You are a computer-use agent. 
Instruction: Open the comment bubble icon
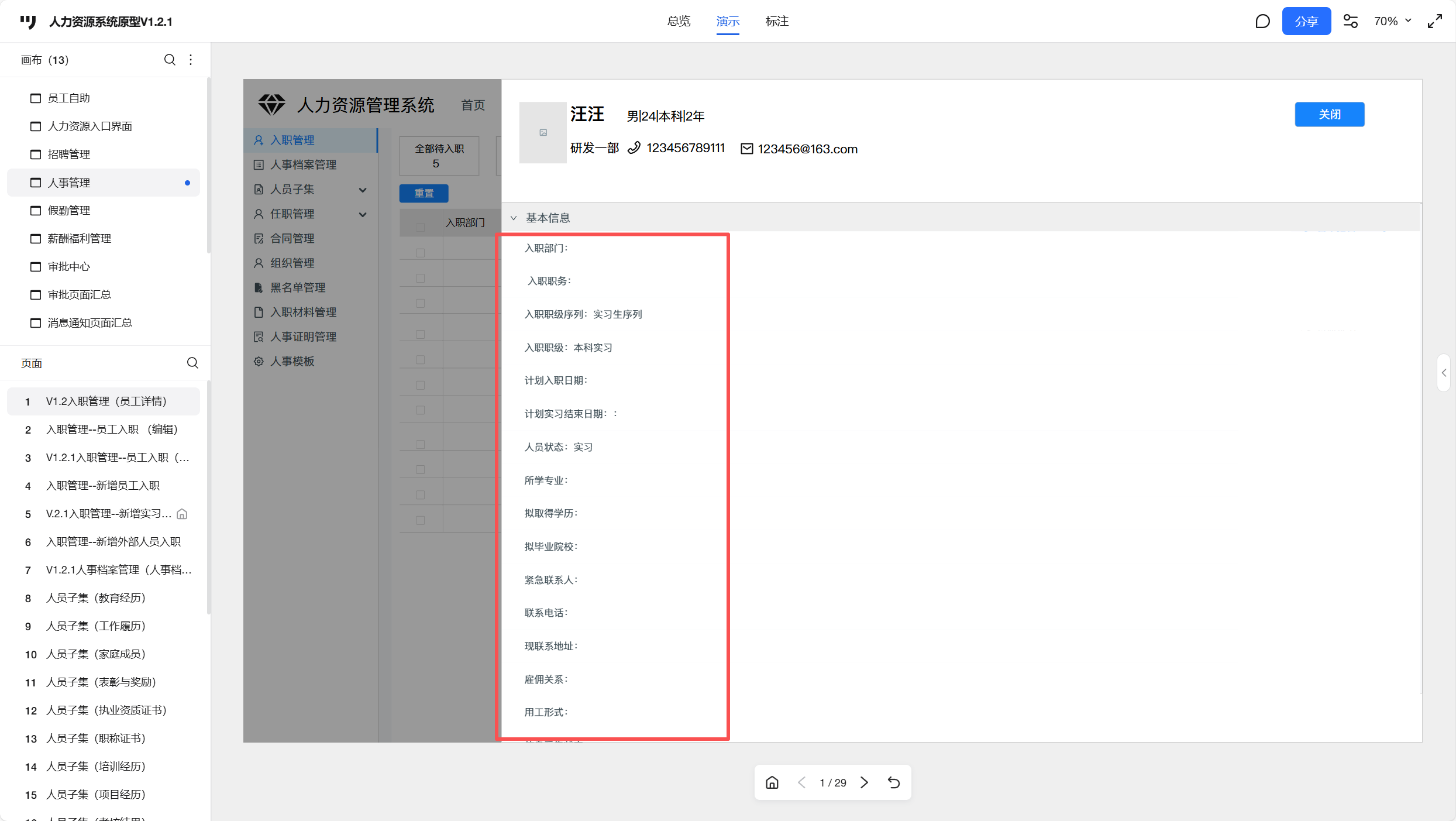click(1262, 22)
